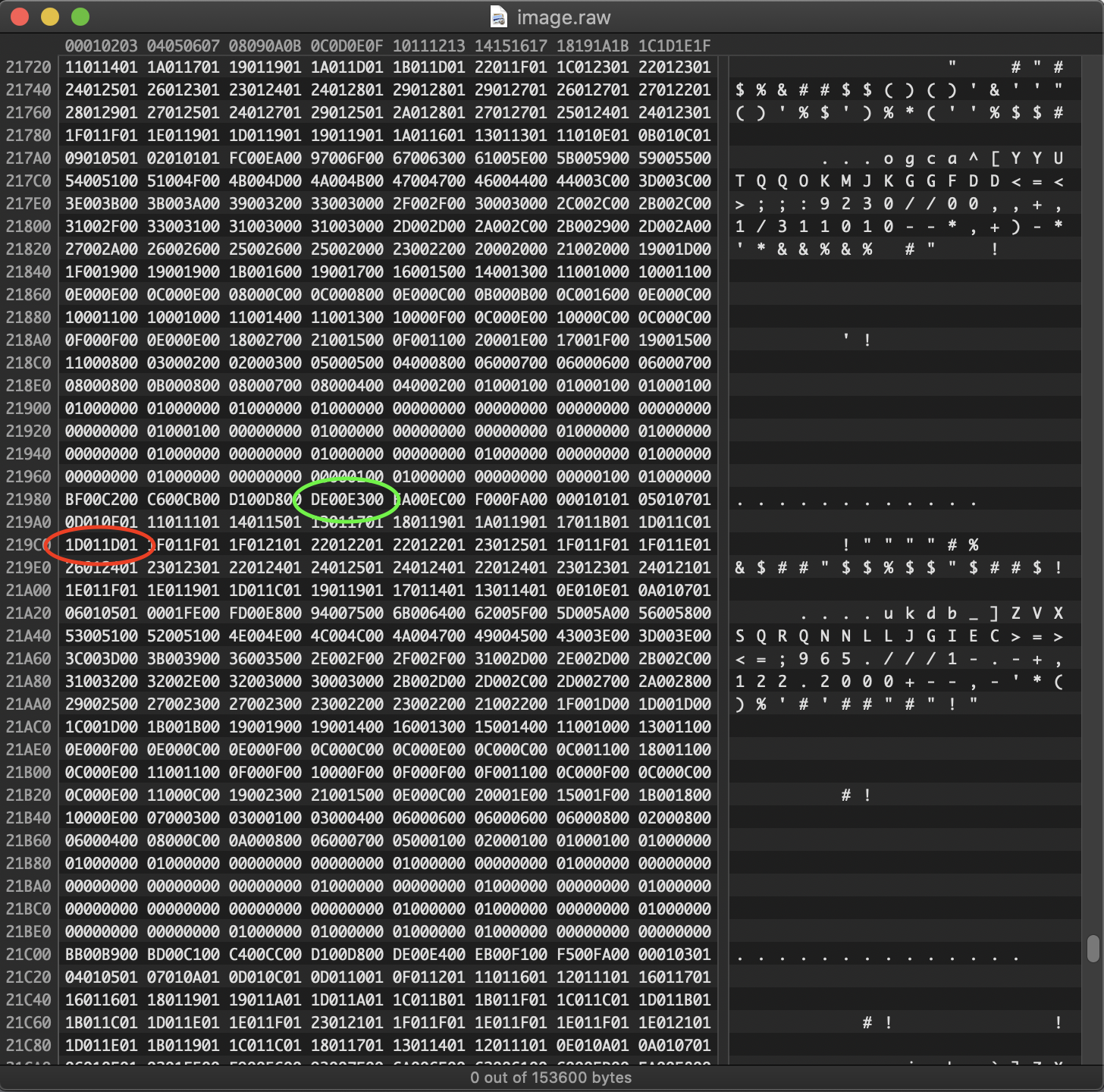Screen dimensions: 1104x1092
Task: Click the window title image.raw
Action: (563, 17)
